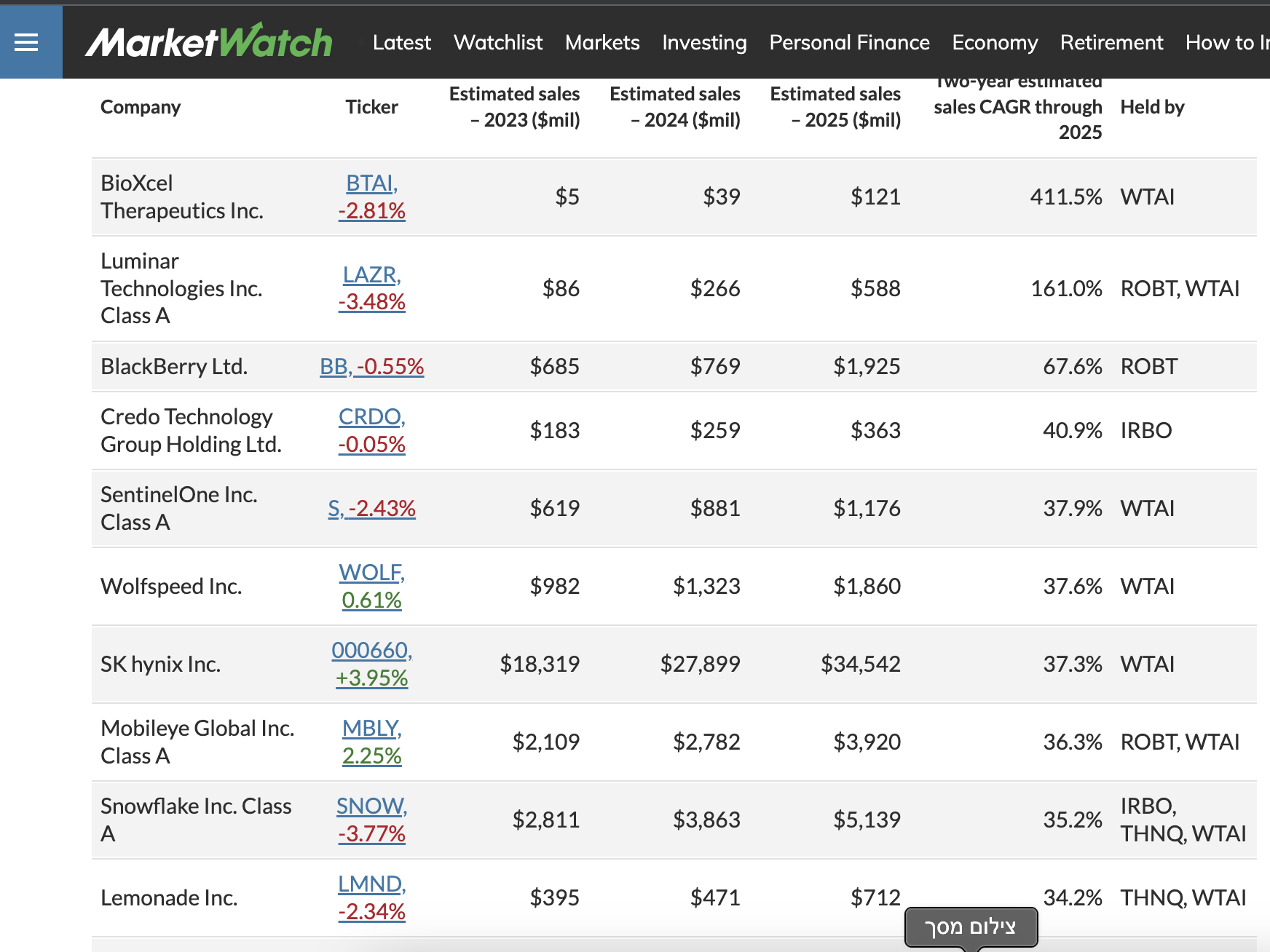The width and height of the screenshot is (1270, 952).
Task: Select the Held by column header
Action: coord(1152,107)
